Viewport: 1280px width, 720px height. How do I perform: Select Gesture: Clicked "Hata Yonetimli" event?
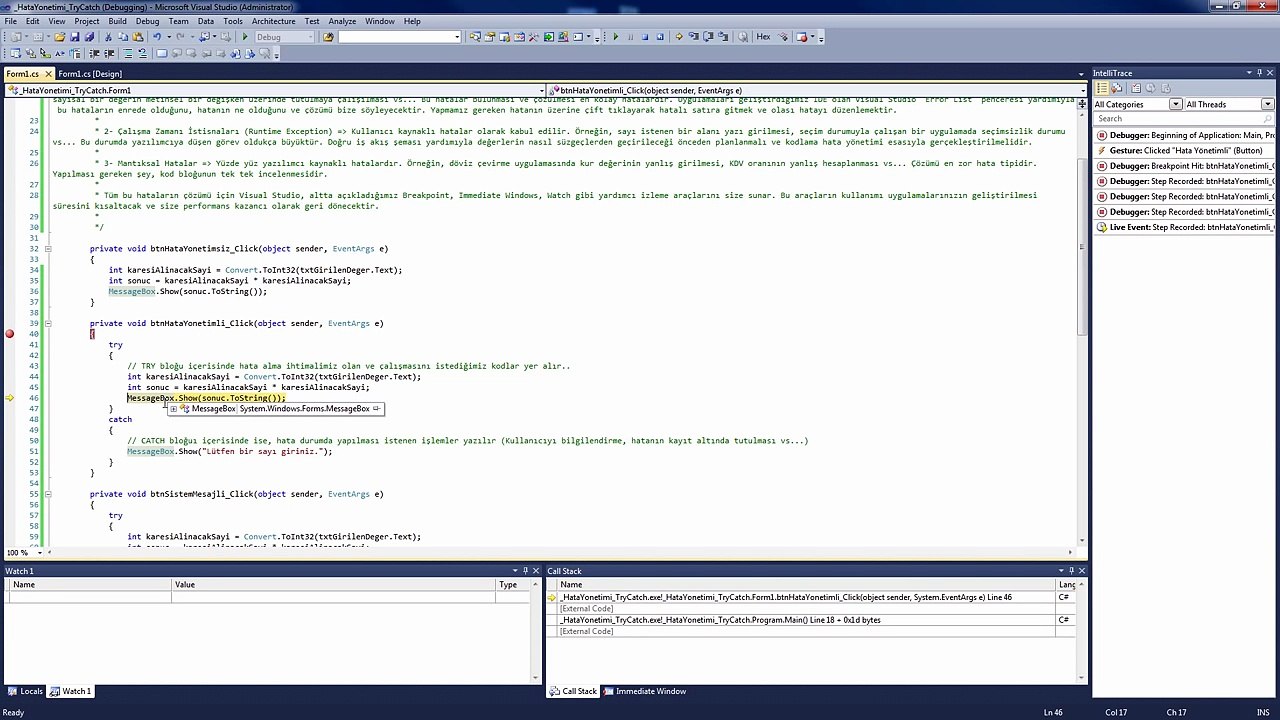pos(1184,151)
